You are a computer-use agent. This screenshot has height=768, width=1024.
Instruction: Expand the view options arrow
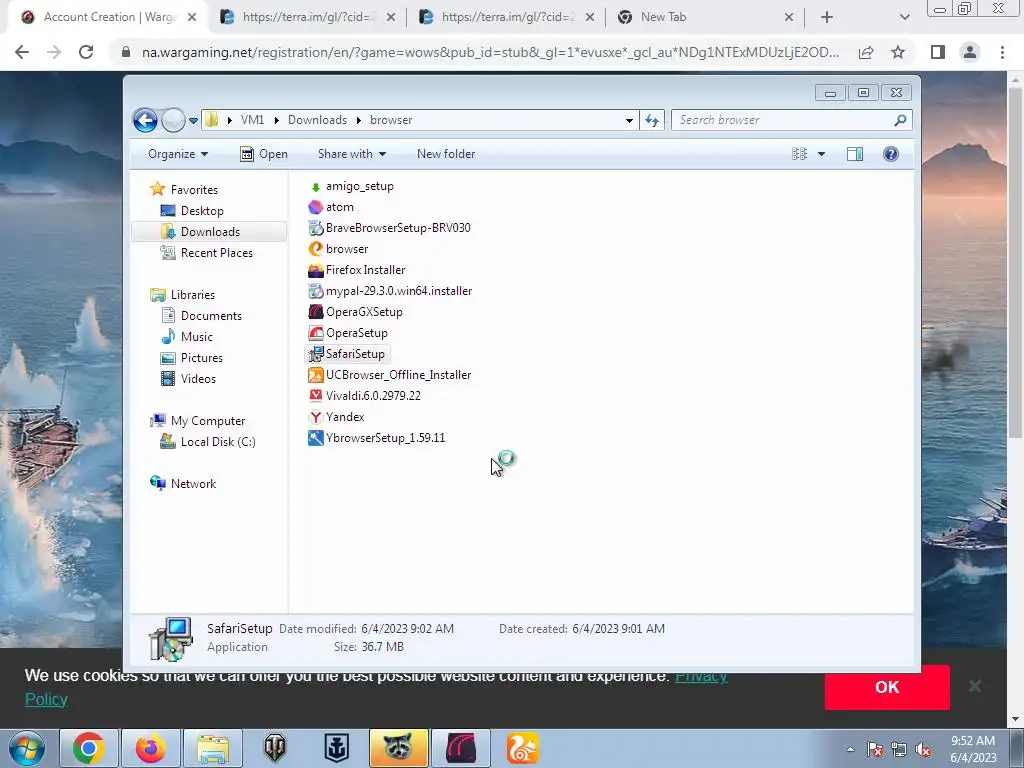coord(822,154)
